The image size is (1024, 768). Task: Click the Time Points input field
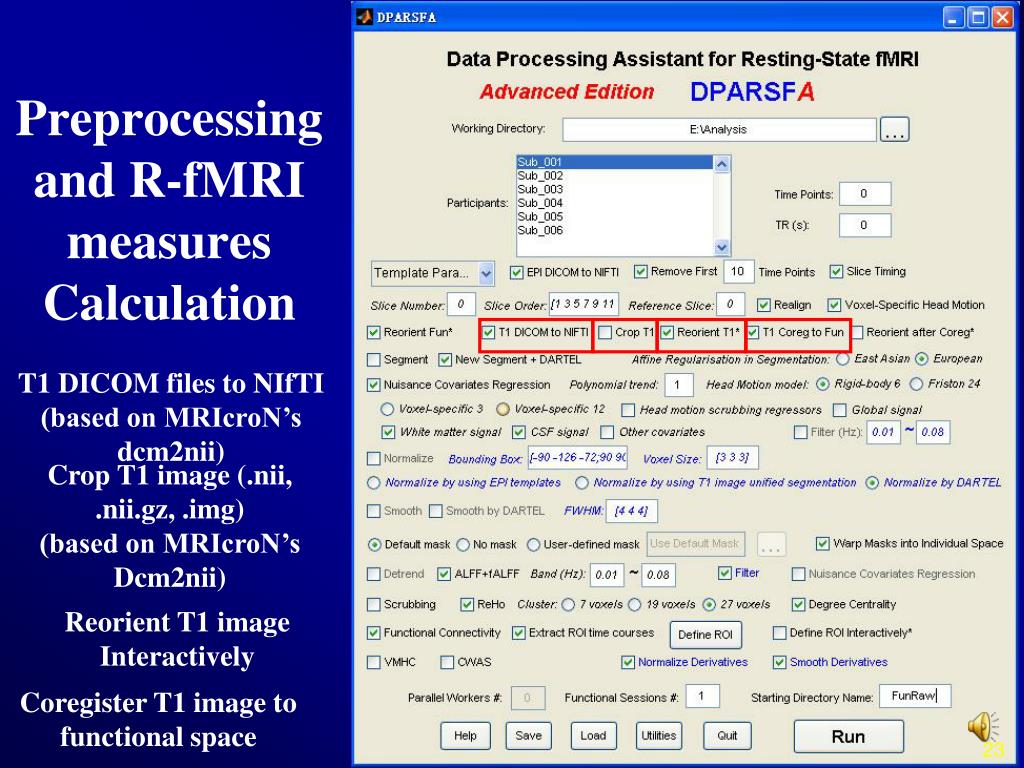[x=864, y=194]
